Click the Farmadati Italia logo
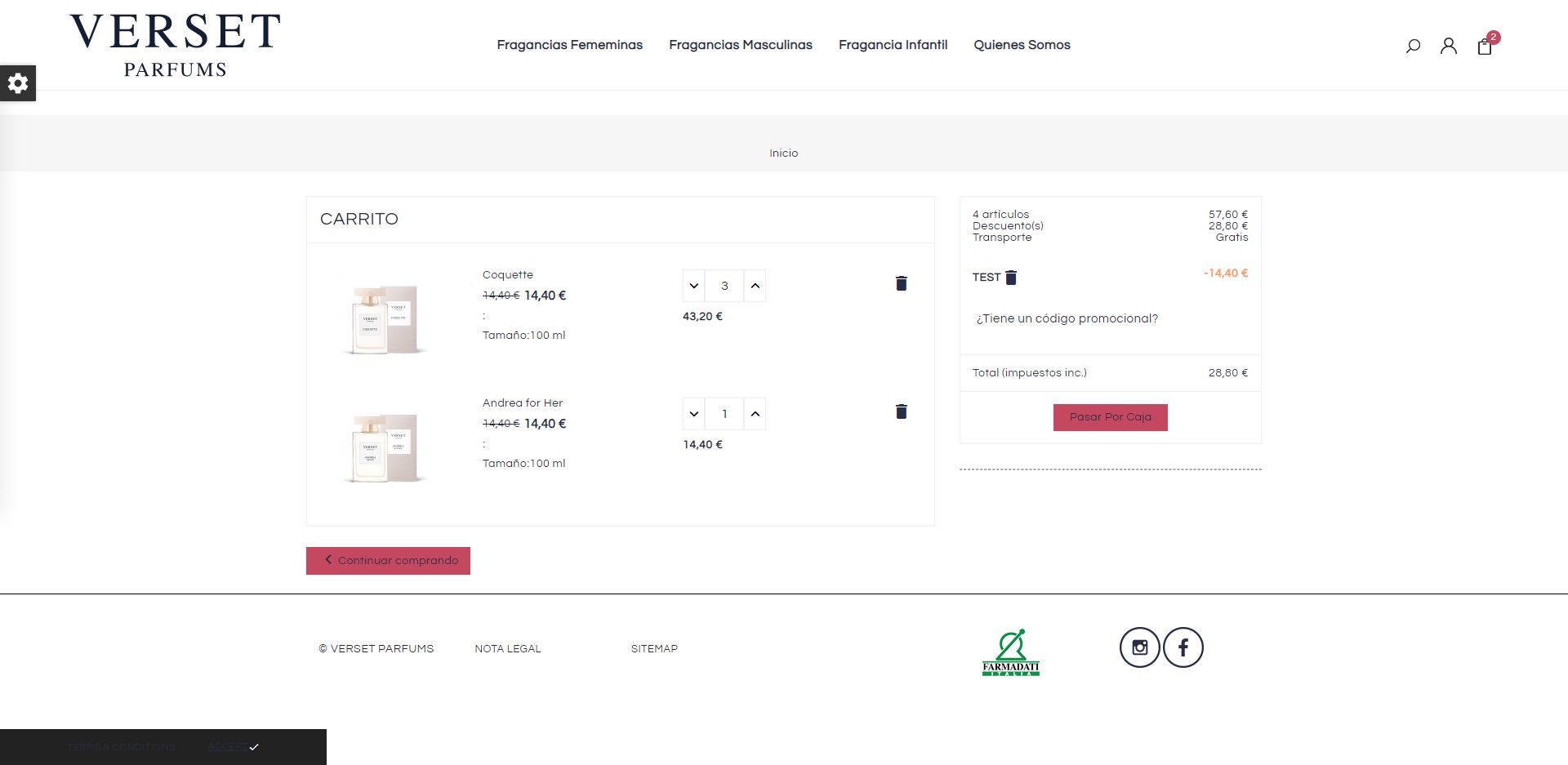Viewport: 1568px width, 765px height. coord(1011,652)
